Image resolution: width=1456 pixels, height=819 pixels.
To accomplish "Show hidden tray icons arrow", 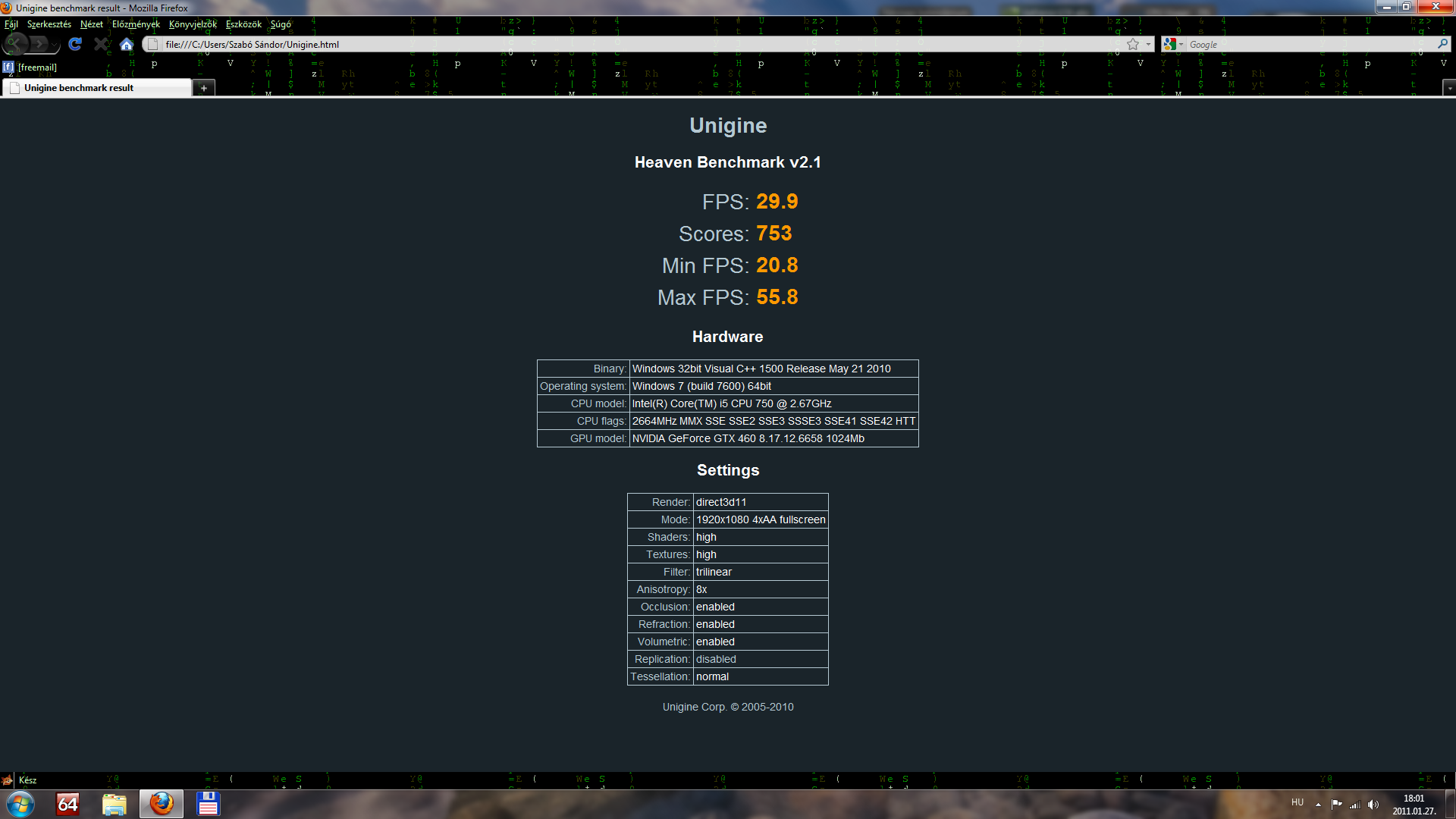I will [1319, 804].
